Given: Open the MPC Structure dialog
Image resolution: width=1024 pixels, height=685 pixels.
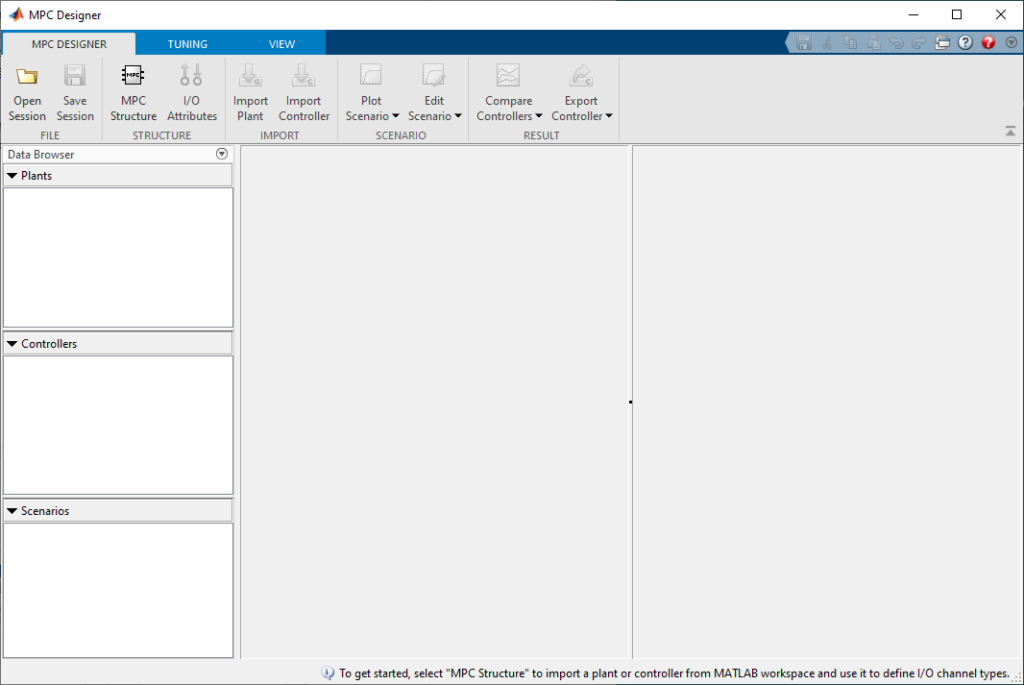Looking at the screenshot, I should click(x=133, y=77).
